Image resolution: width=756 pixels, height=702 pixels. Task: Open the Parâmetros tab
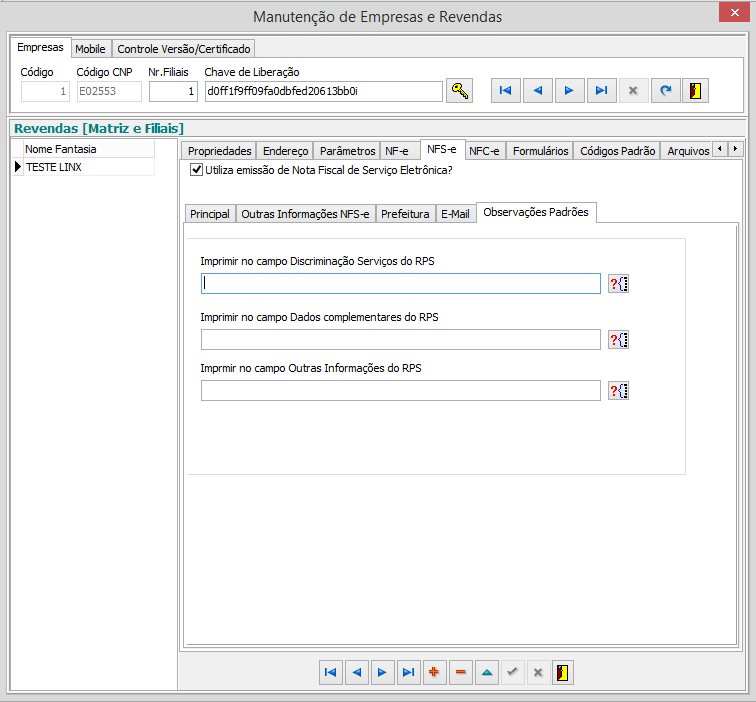pyautogui.click(x=347, y=151)
